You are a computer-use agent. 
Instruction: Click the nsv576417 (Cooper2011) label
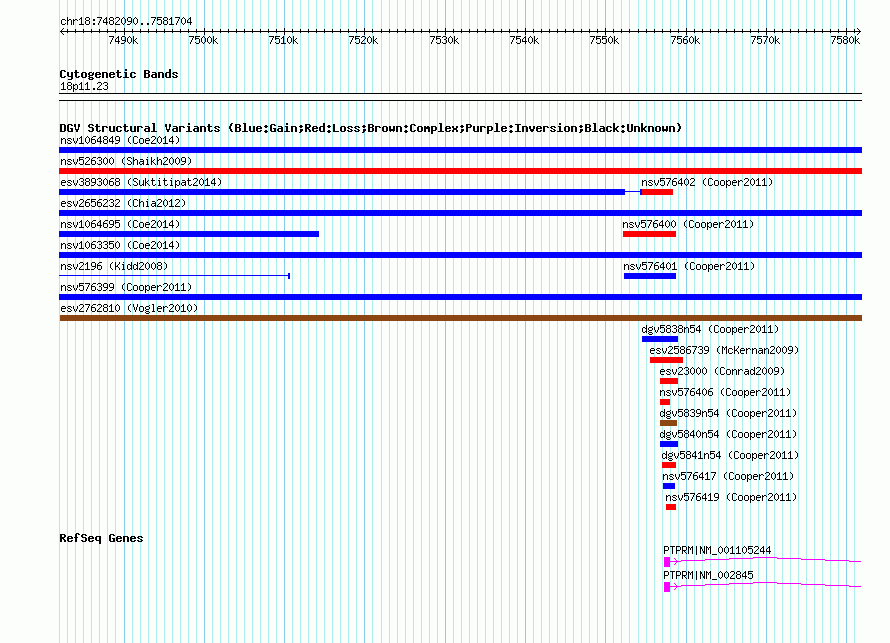[728, 476]
